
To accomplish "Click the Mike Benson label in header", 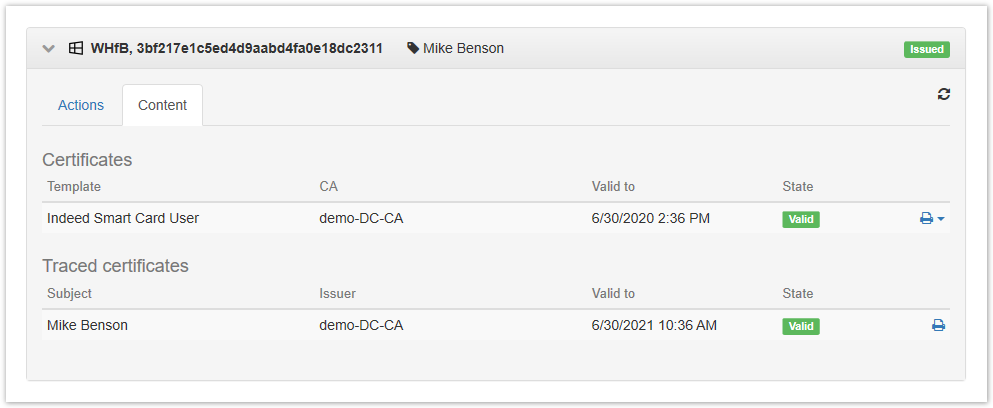I will pos(464,48).
